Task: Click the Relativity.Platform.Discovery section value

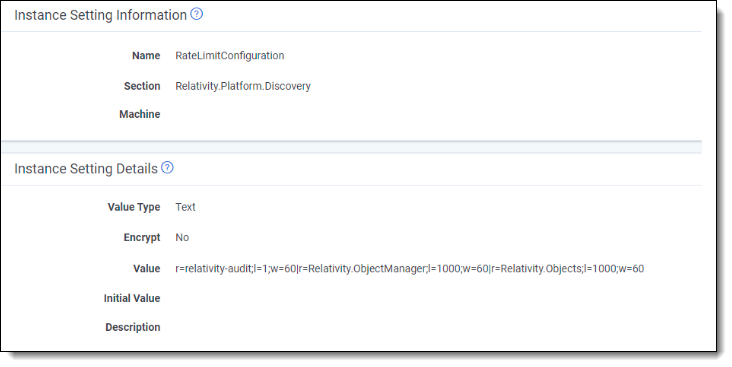Action: pos(243,86)
